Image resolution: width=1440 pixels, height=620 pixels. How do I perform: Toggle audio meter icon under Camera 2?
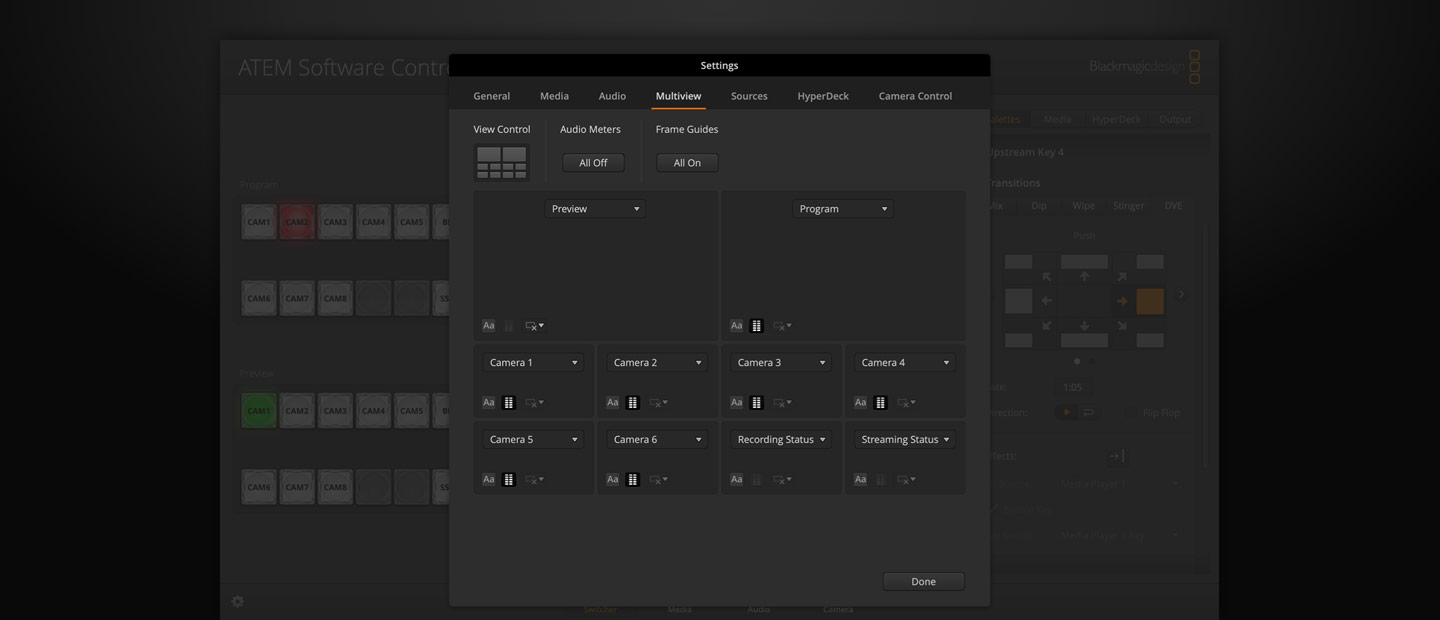(633, 403)
